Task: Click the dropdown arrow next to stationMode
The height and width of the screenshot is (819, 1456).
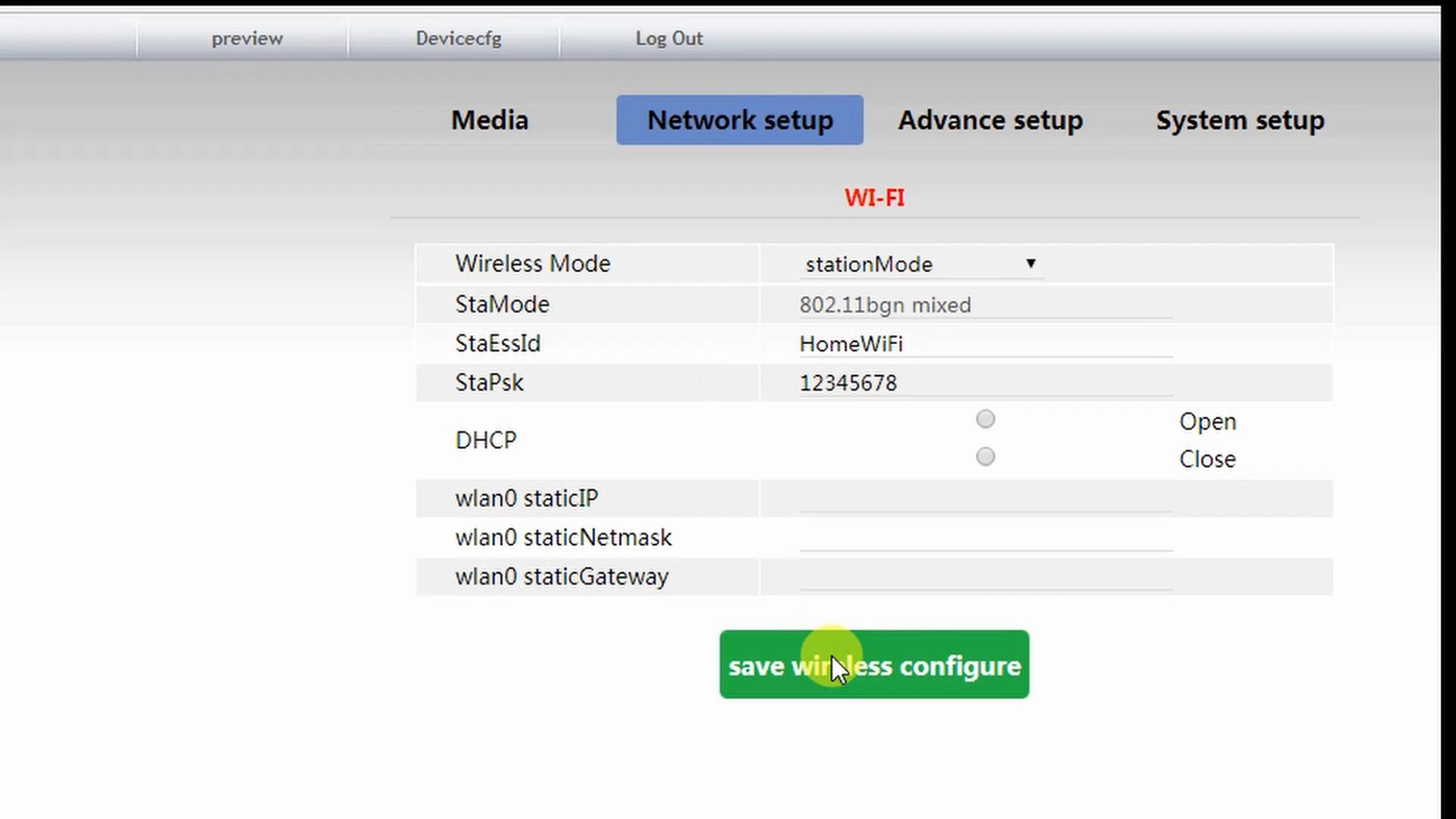Action: [1031, 264]
